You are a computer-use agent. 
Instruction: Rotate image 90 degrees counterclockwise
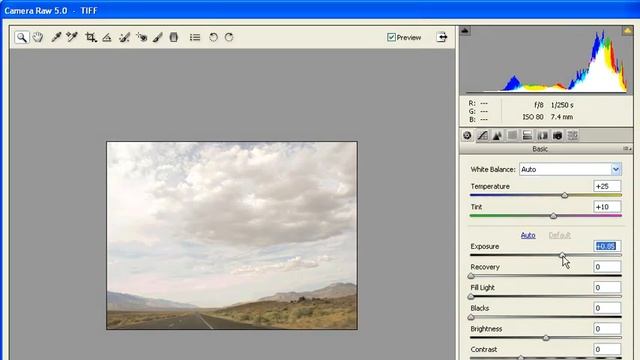[x=213, y=38]
